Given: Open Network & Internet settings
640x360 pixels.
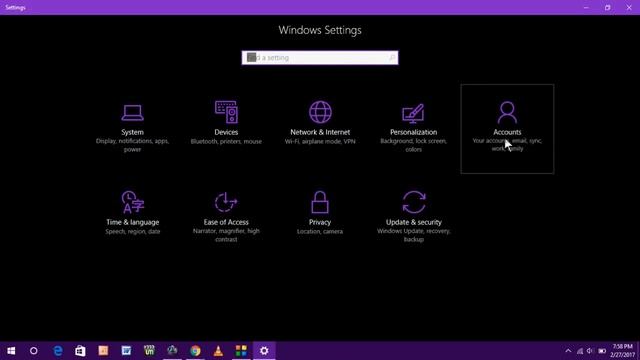Looking at the screenshot, I should pos(320,129).
